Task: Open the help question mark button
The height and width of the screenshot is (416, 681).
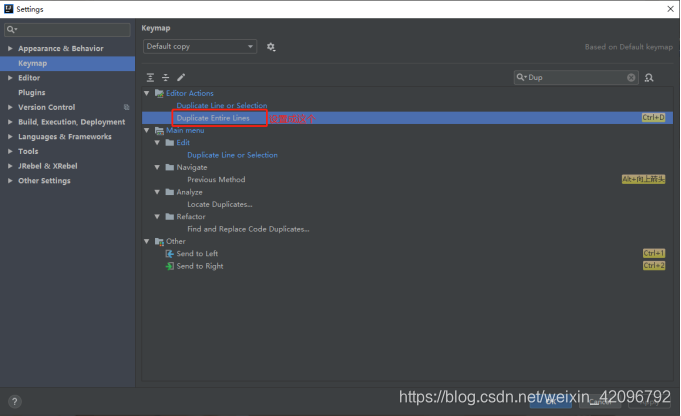Action: point(14,401)
